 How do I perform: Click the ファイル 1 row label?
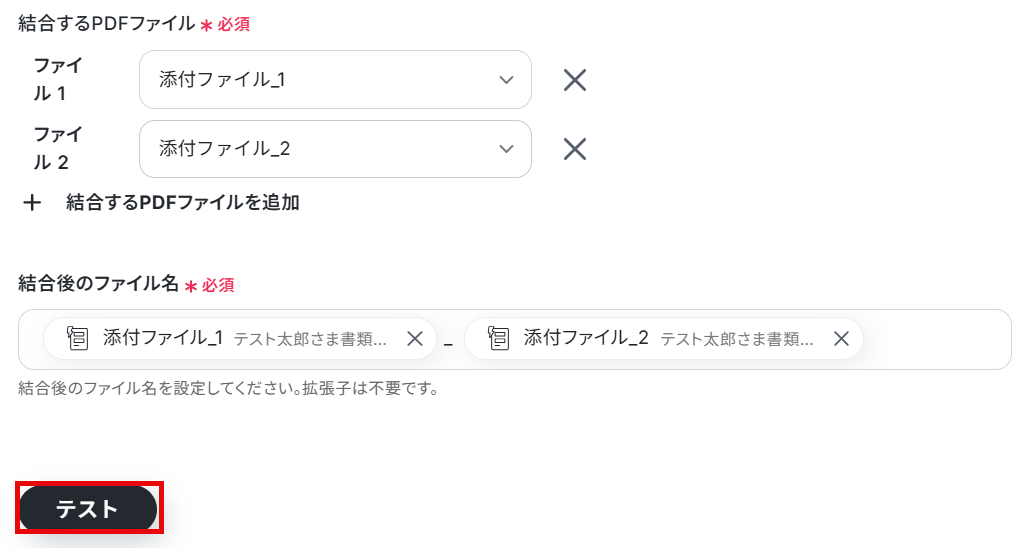click(x=58, y=80)
